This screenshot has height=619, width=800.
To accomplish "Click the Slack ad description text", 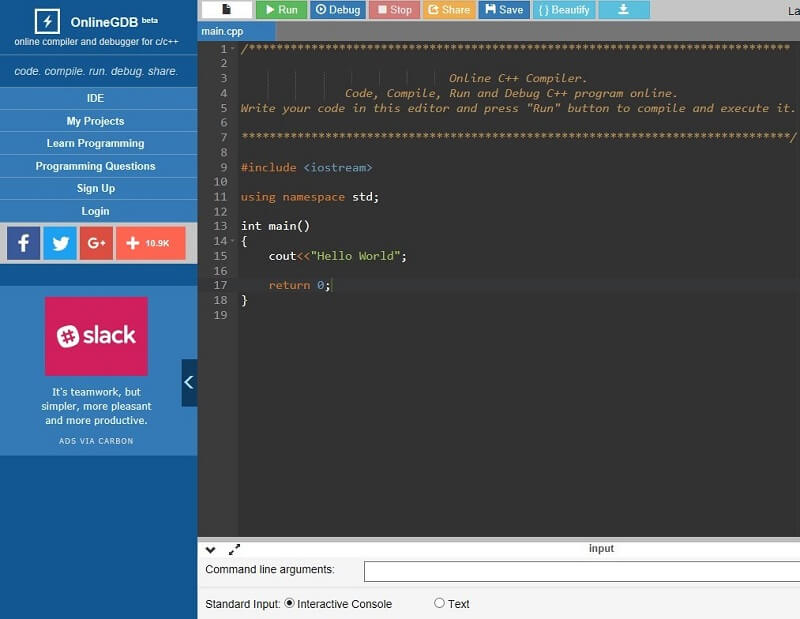I will [96, 406].
